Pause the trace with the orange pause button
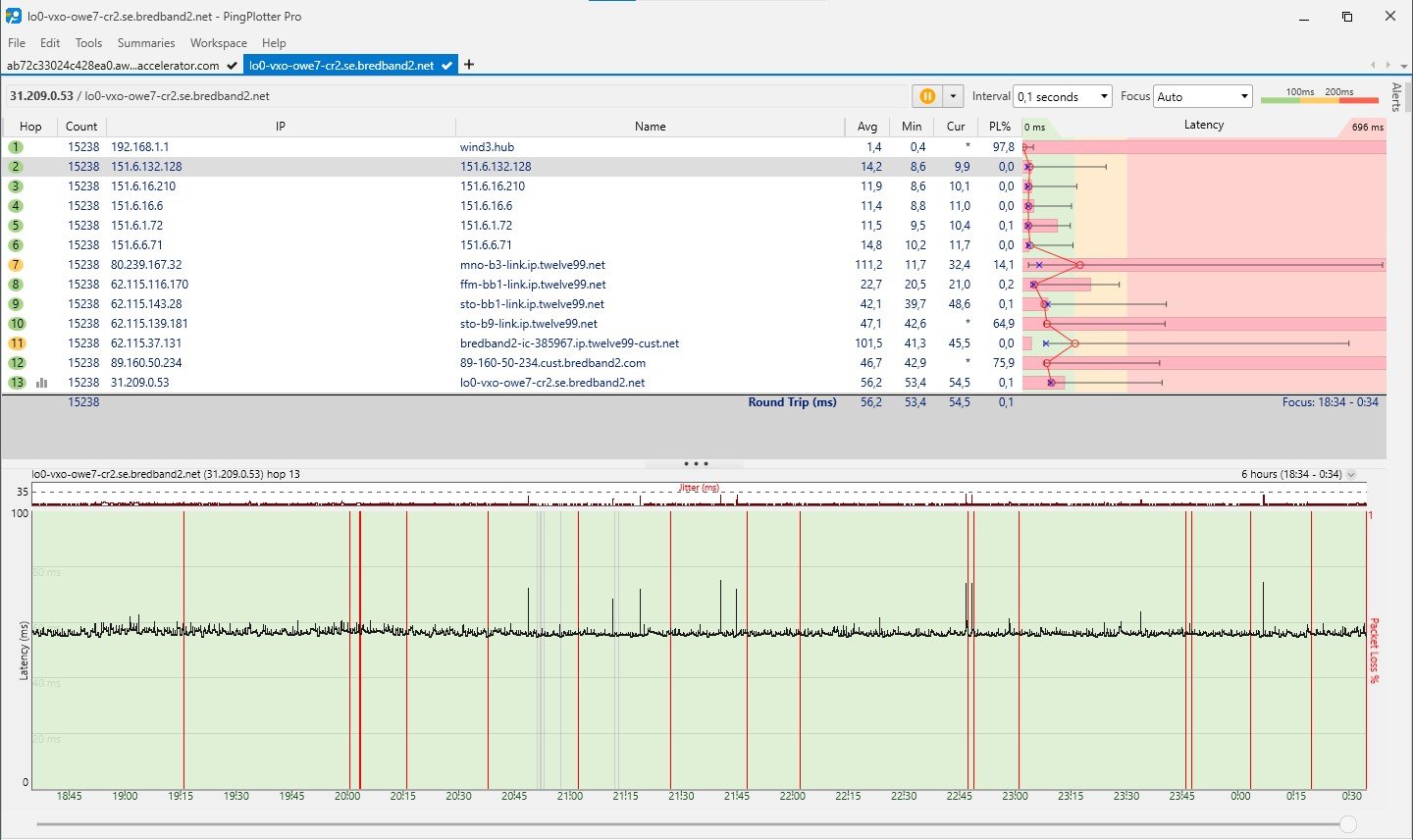Screen dimensions: 1413x840 pos(926,96)
